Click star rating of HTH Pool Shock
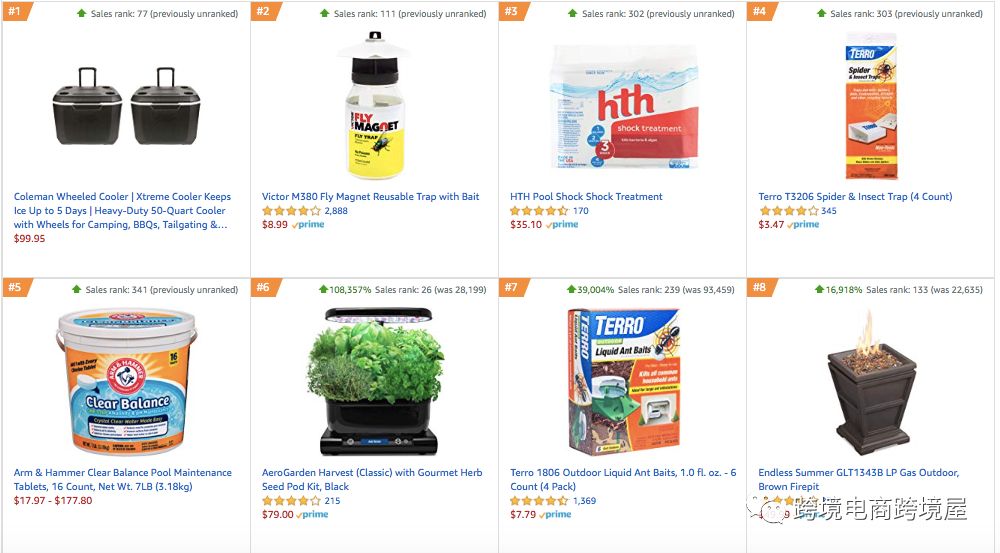This screenshot has height=553, width=1000. (x=539, y=210)
